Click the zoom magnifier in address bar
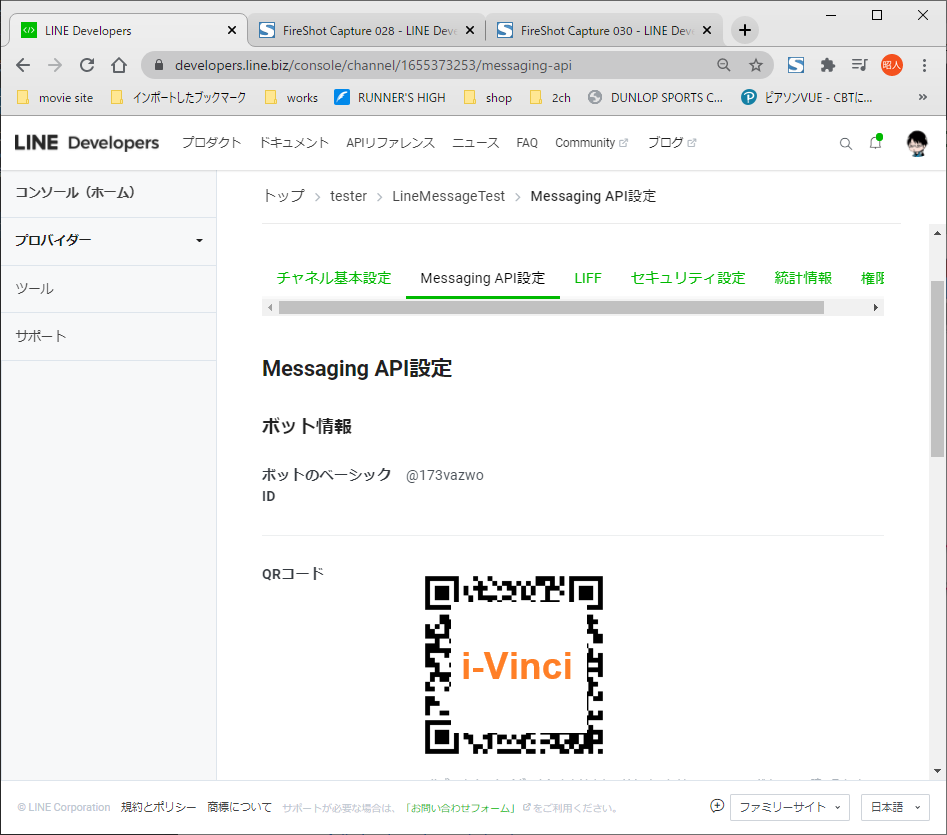The image size is (947, 835). click(x=724, y=65)
